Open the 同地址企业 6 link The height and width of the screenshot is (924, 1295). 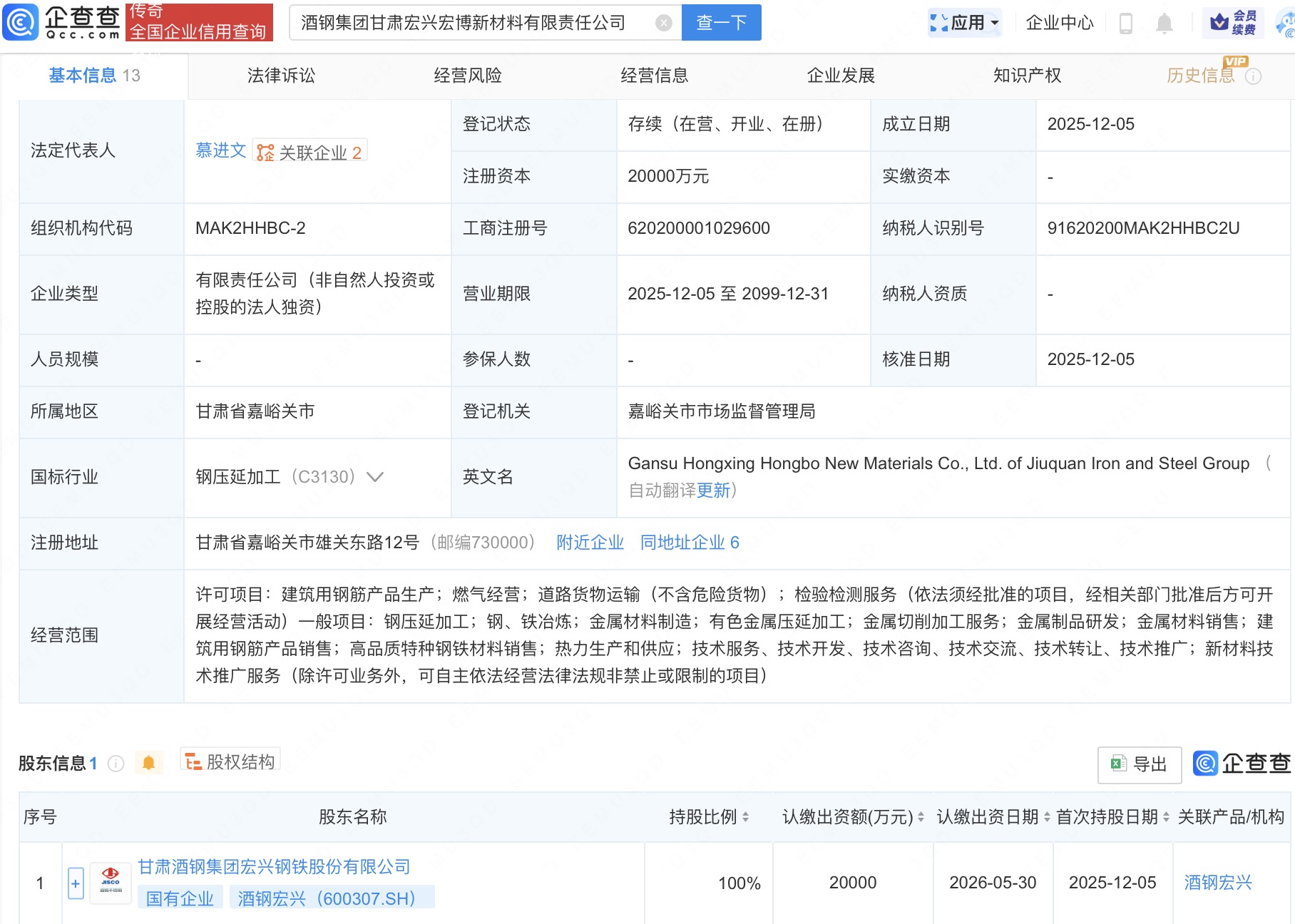point(688,543)
